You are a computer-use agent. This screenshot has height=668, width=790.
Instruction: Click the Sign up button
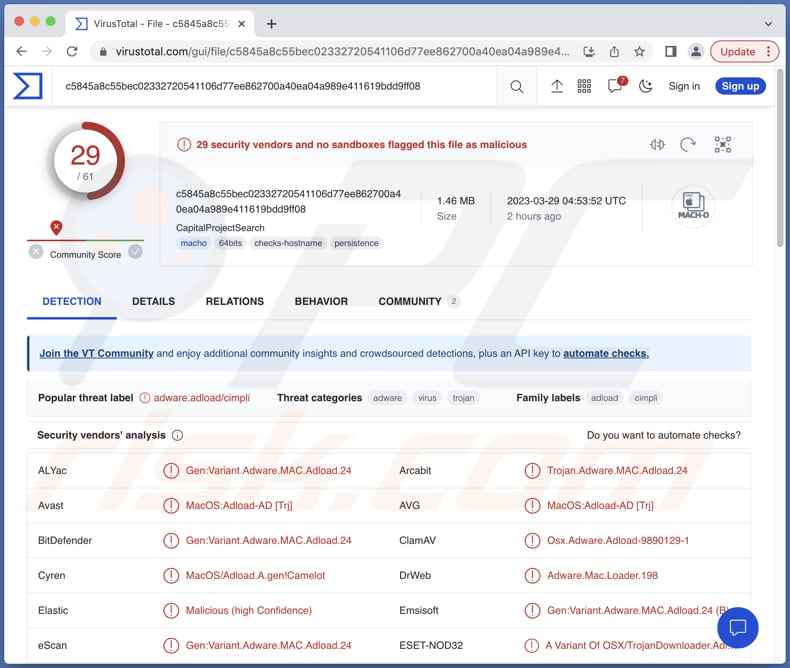coord(740,86)
